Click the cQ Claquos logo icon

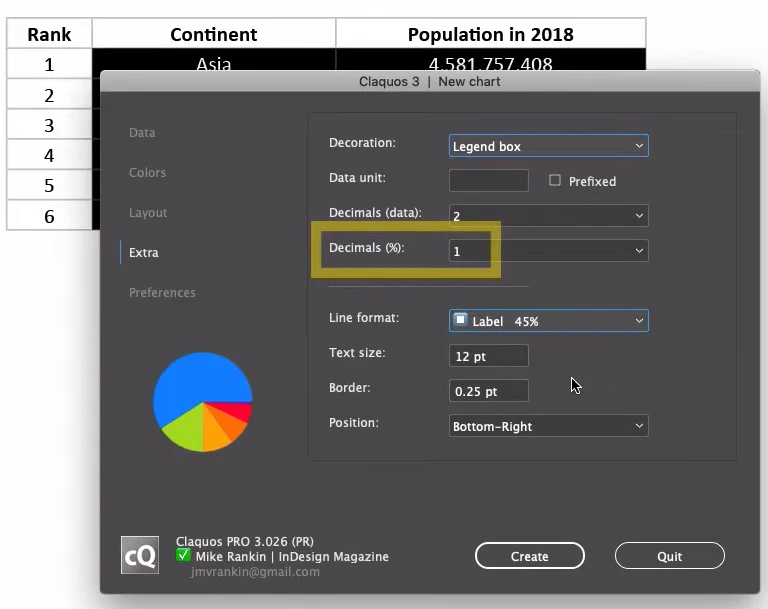140,555
